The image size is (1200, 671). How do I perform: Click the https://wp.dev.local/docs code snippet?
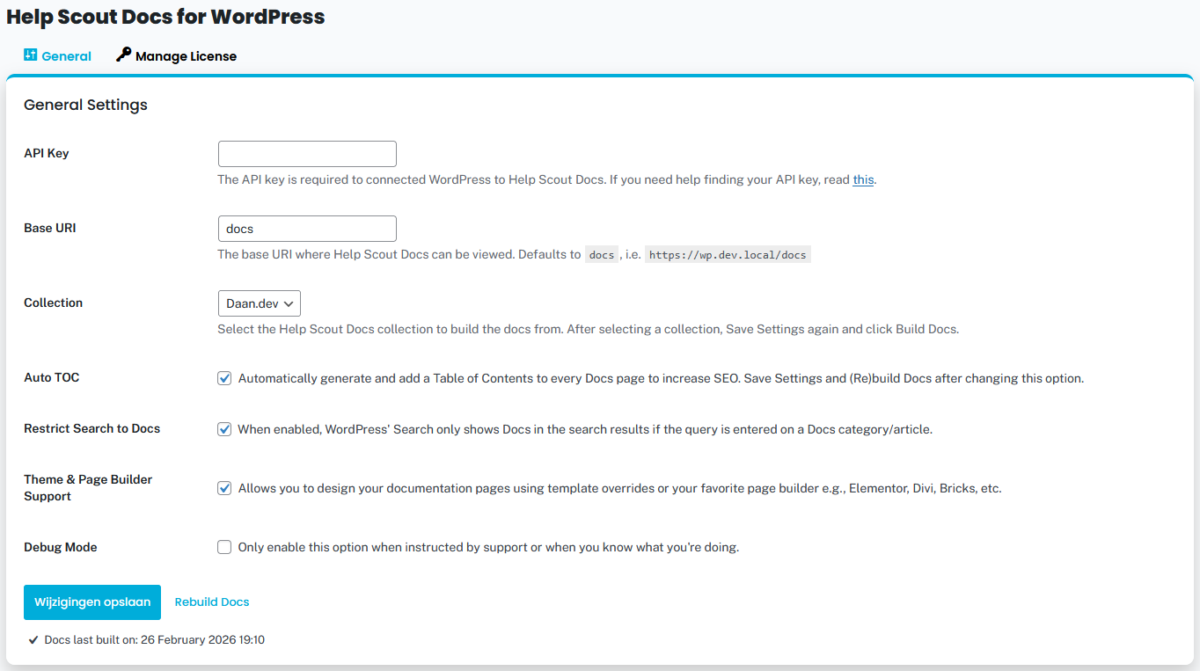[727, 255]
